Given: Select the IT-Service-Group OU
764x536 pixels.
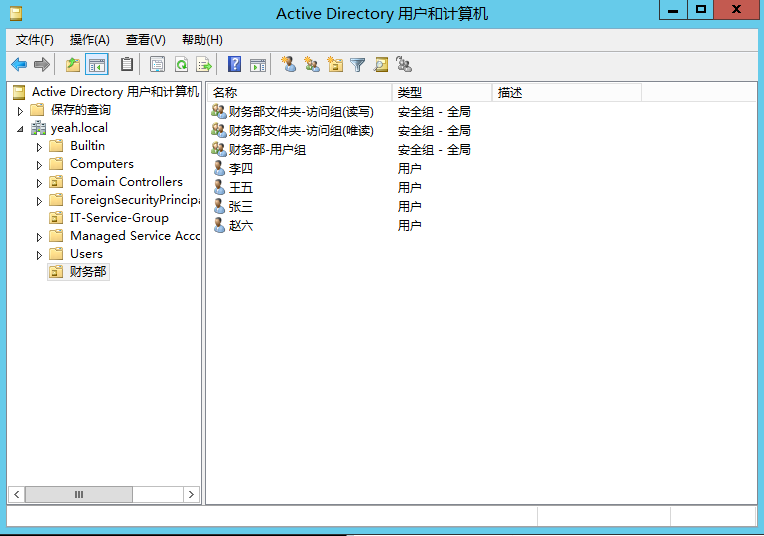Looking at the screenshot, I should point(119,218).
